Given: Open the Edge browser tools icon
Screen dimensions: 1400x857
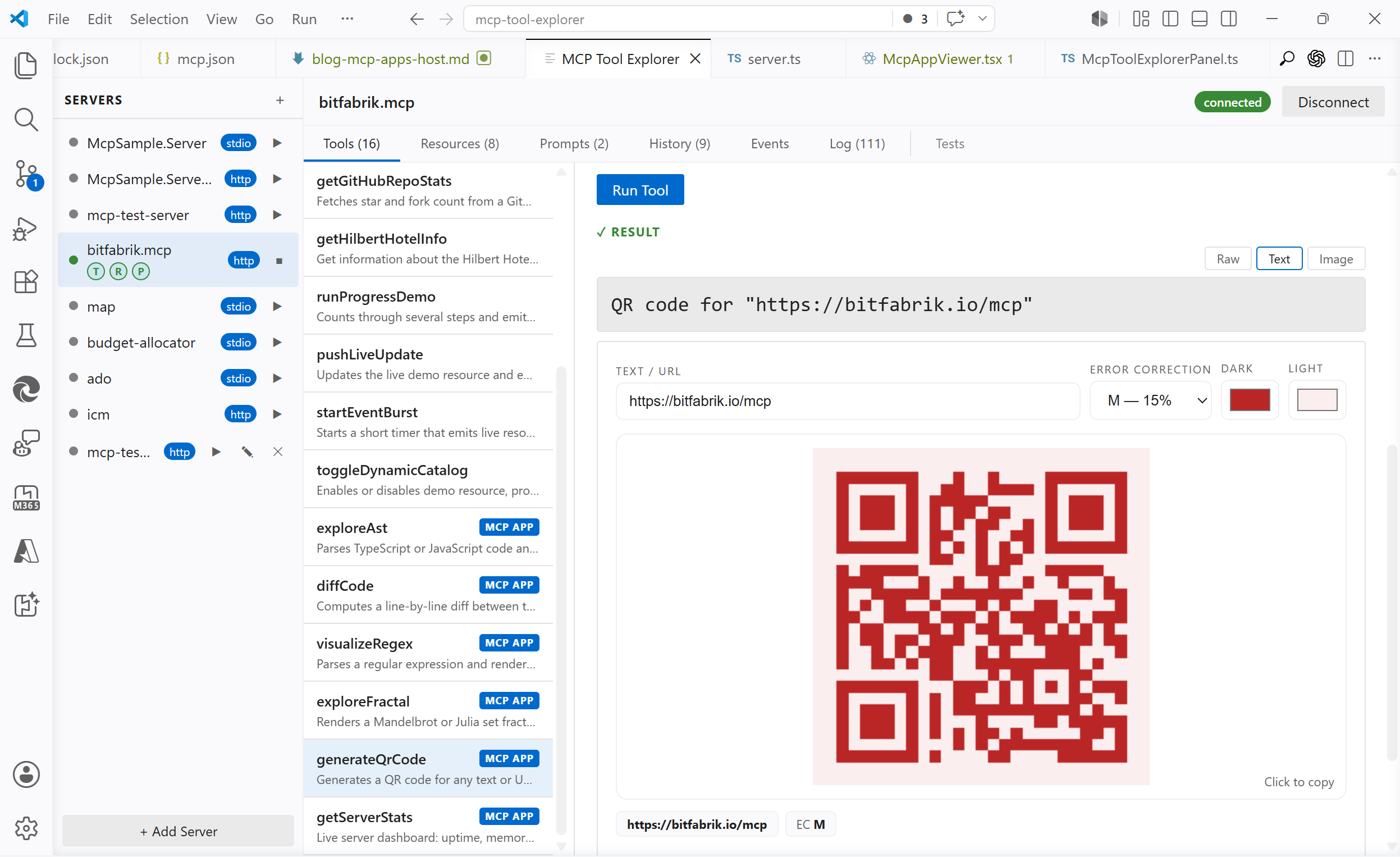Looking at the screenshot, I should point(26,389).
